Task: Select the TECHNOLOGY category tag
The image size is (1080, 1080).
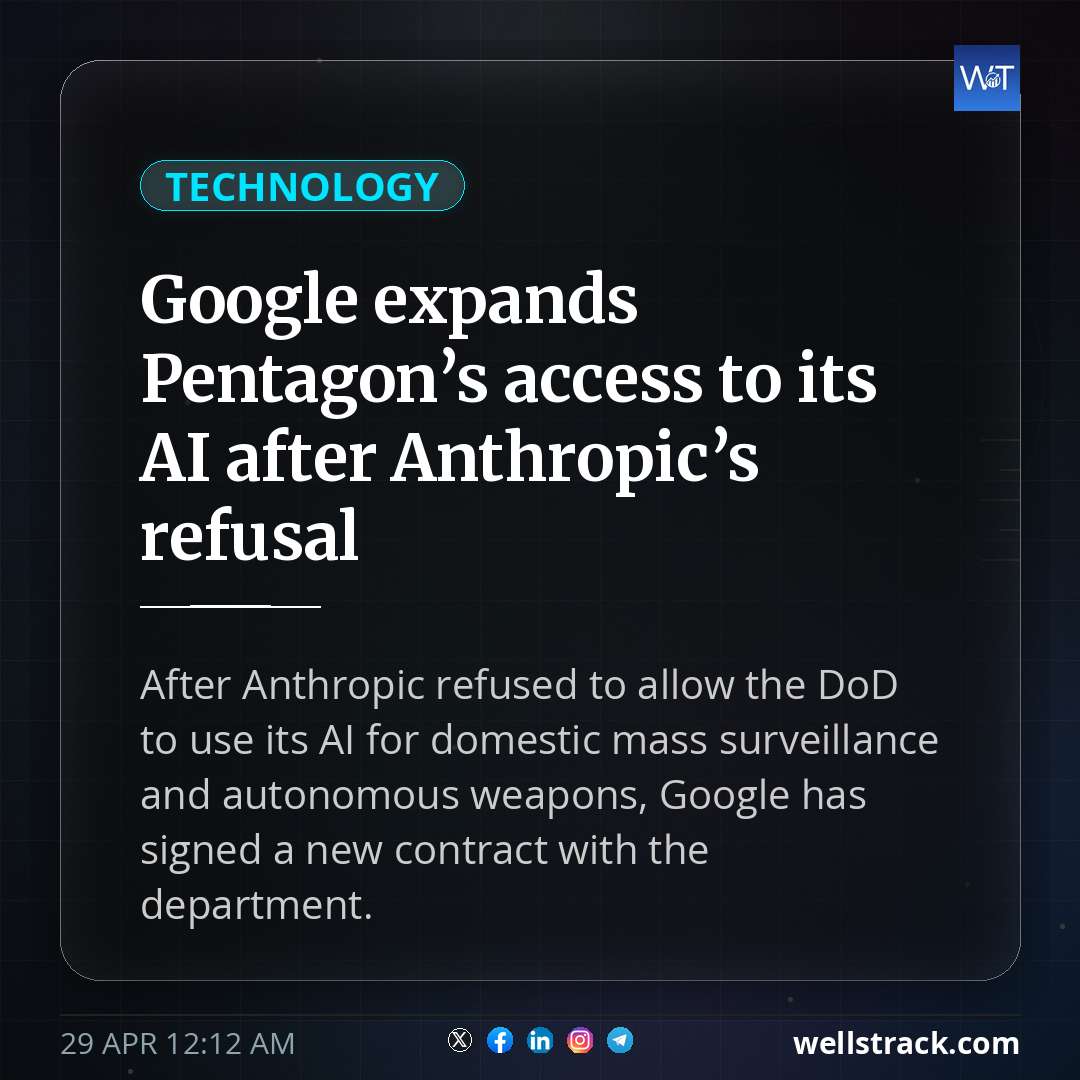Action: 302,186
